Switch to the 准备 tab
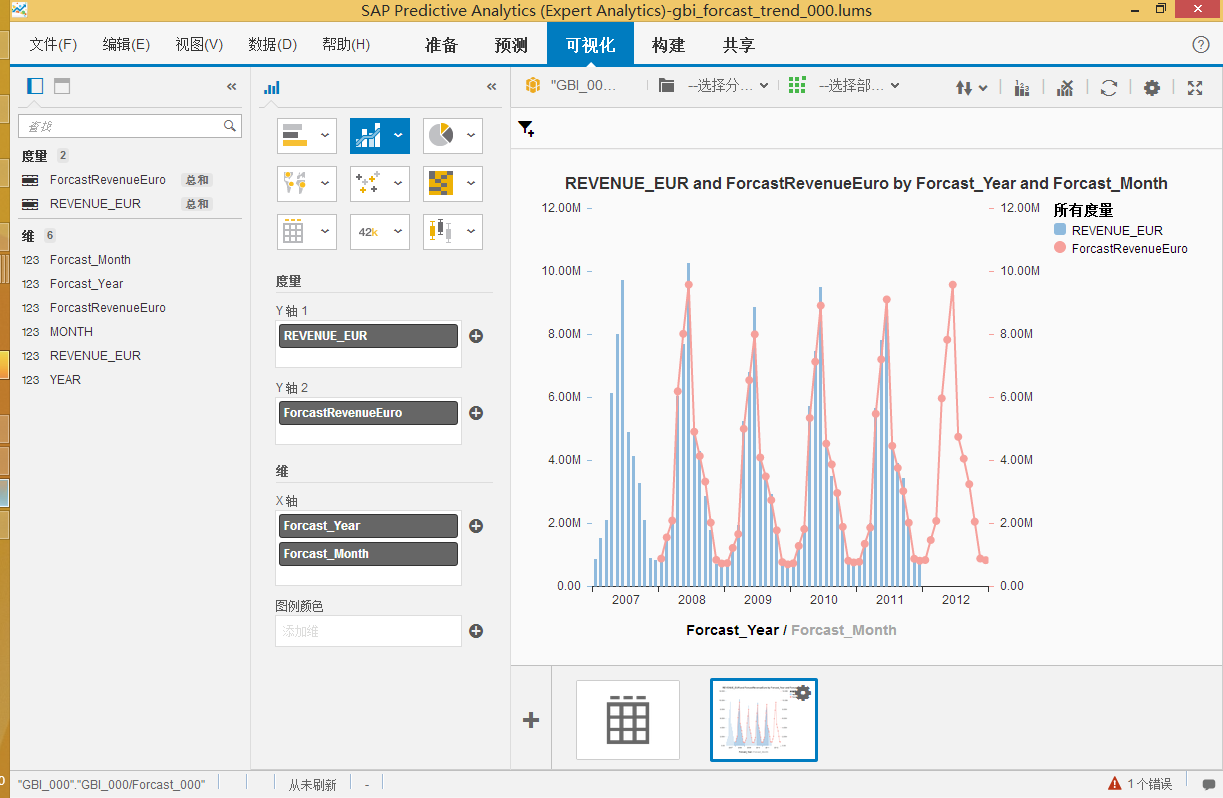The height and width of the screenshot is (798, 1223). tap(441, 45)
